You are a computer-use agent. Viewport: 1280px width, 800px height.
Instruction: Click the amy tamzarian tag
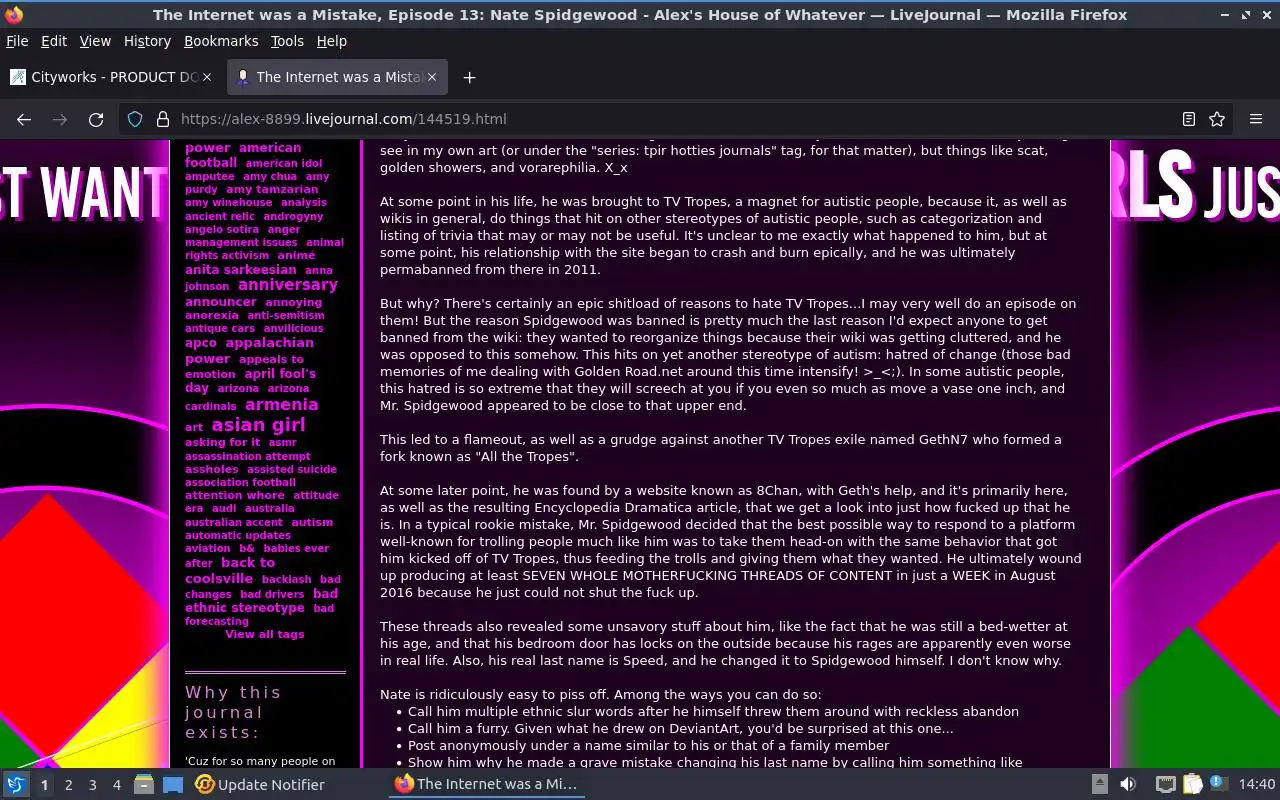(x=272, y=189)
